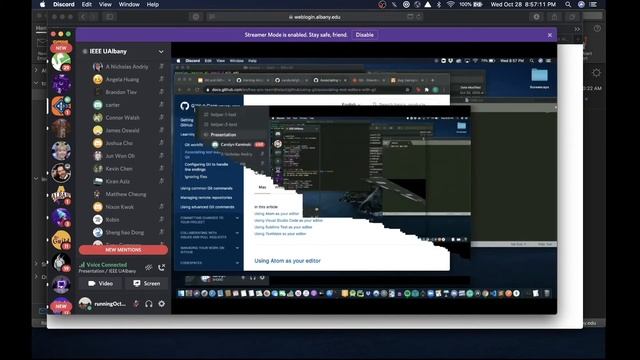Start screen share with Screen button
This screenshot has width=640, height=360.
coord(147,283)
